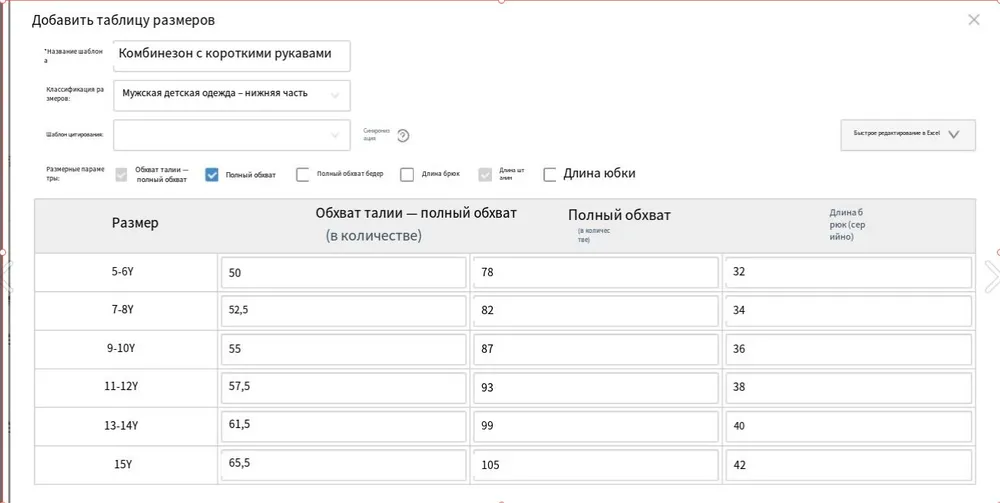Select trouser length field 36
Viewport: 1000px width, 503px height.
pyautogui.click(x=849, y=349)
